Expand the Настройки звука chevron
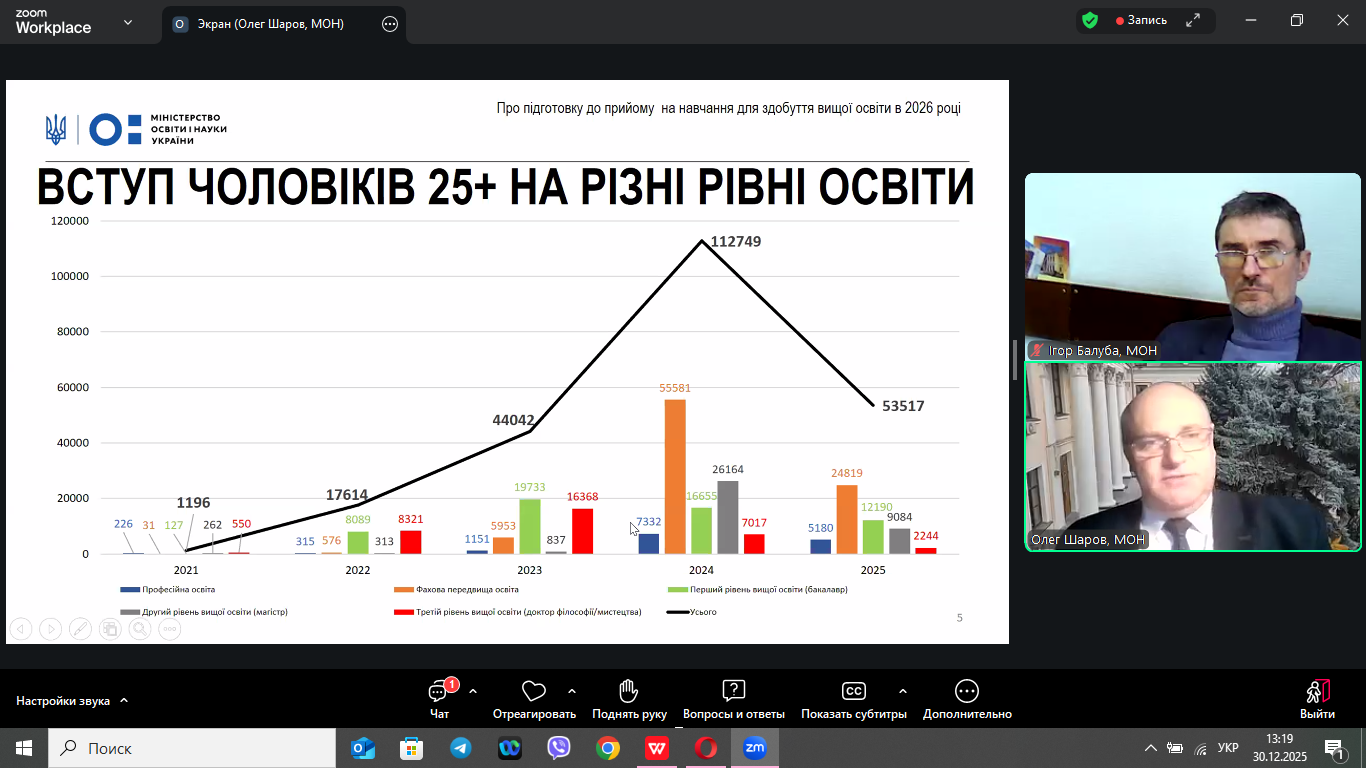The image size is (1366, 768). (x=124, y=701)
